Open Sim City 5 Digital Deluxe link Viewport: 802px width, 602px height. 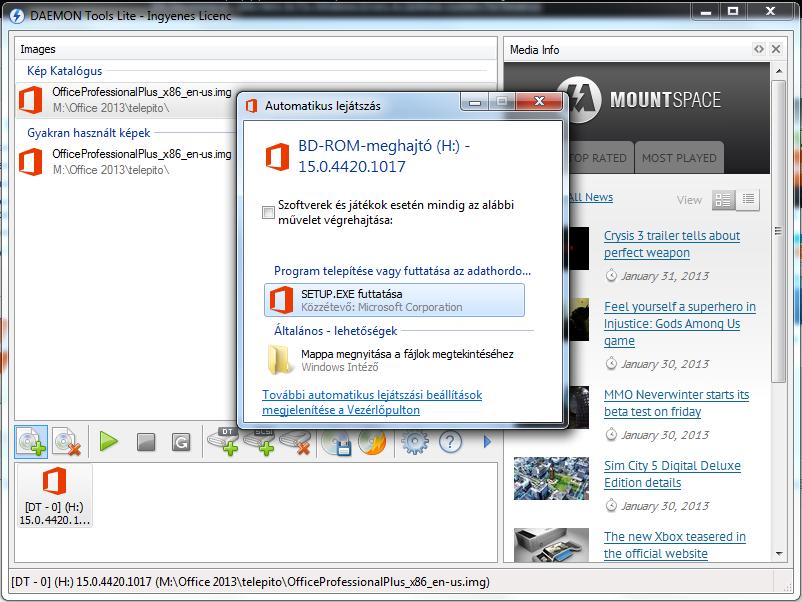(672, 474)
